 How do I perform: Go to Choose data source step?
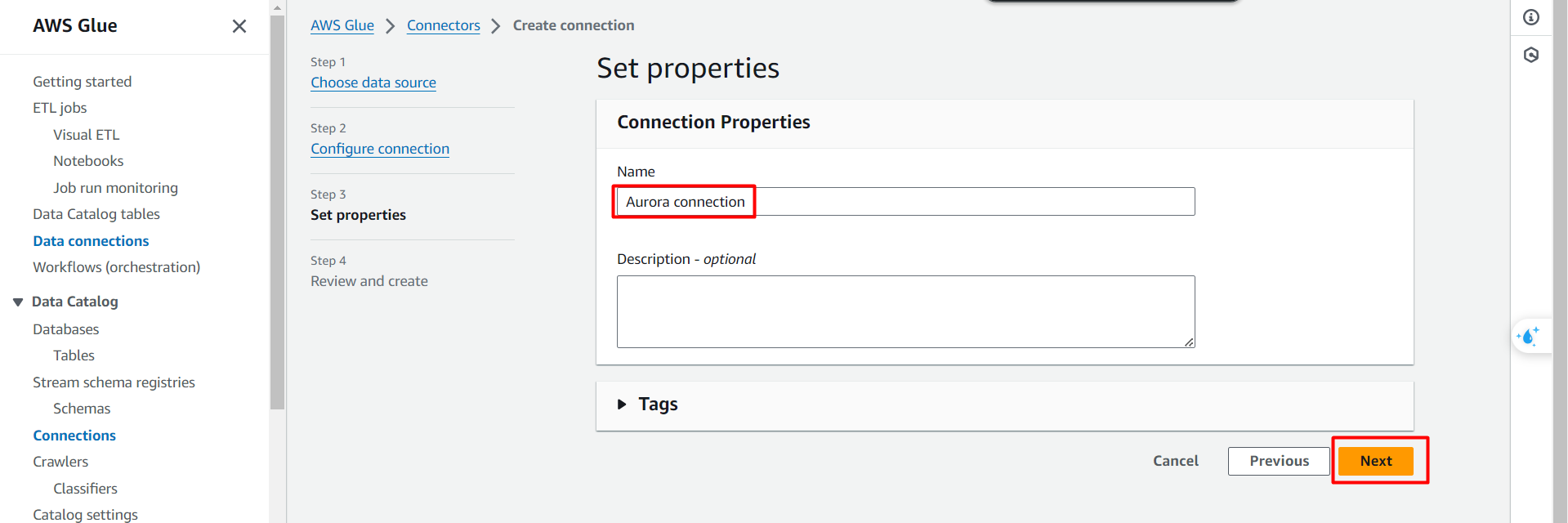click(373, 83)
